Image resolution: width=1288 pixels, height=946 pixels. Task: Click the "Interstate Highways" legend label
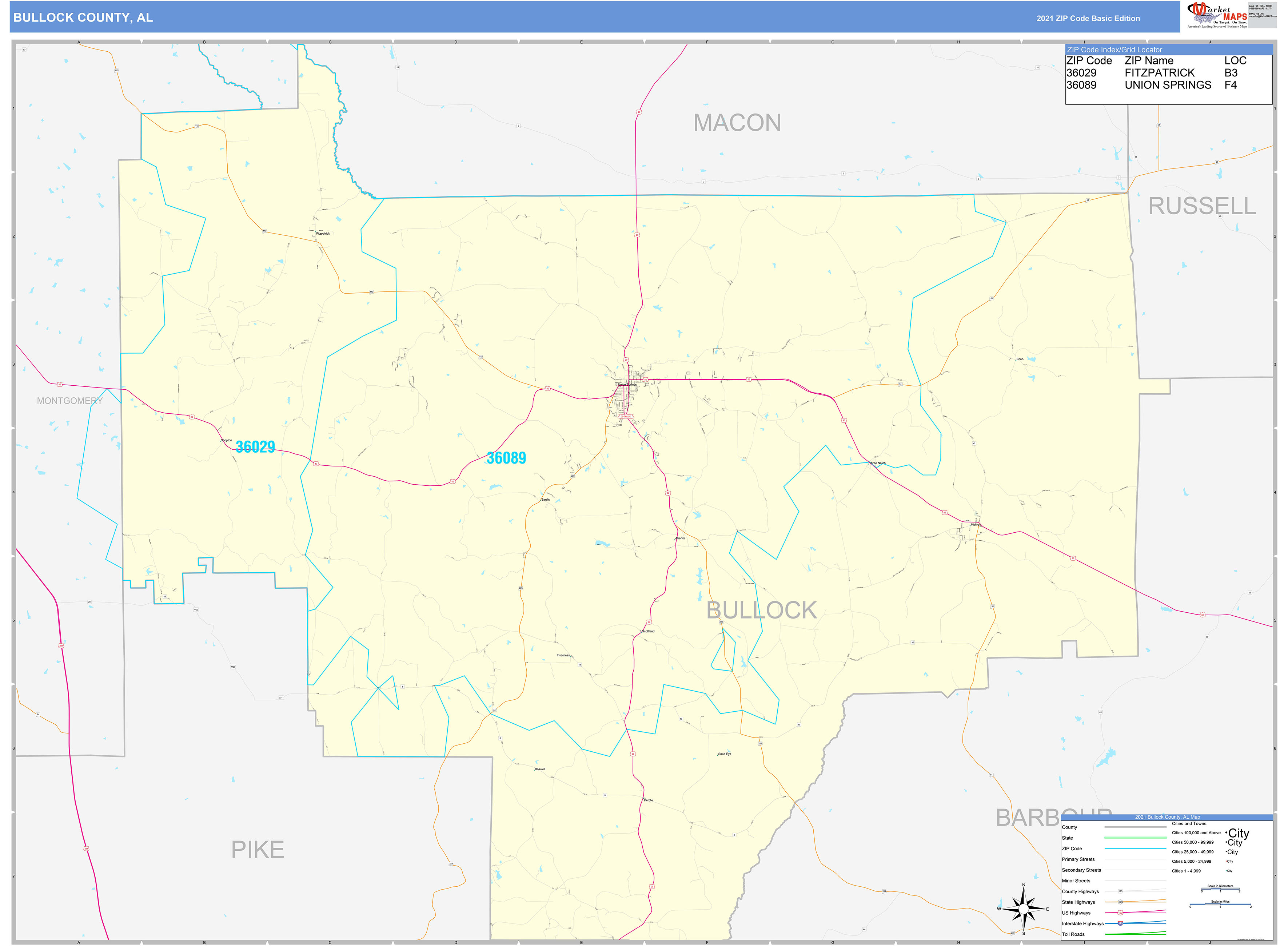[x=1082, y=924]
